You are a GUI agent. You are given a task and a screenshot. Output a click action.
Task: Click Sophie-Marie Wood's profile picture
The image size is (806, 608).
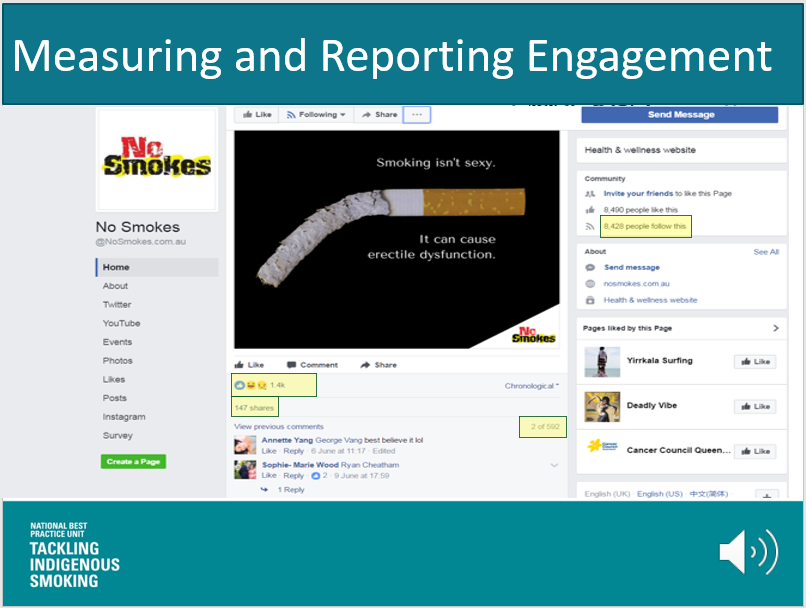pyautogui.click(x=245, y=470)
